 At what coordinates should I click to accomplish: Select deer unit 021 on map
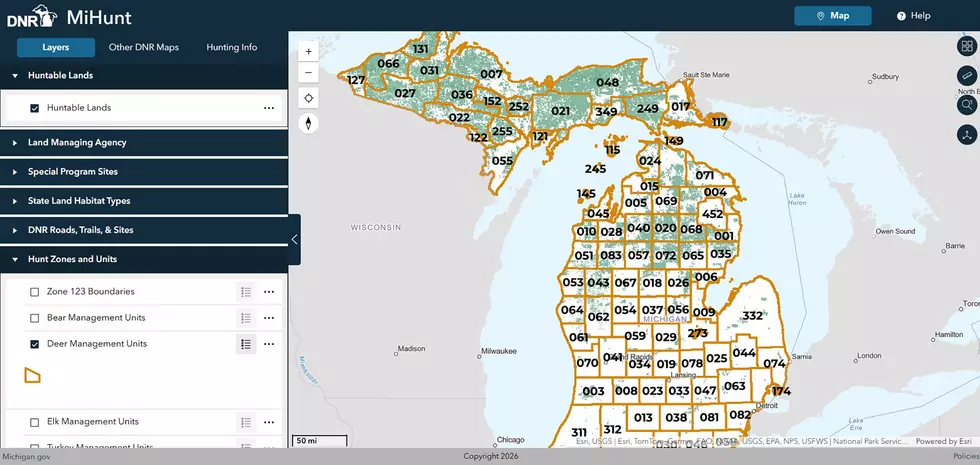tap(561, 111)
